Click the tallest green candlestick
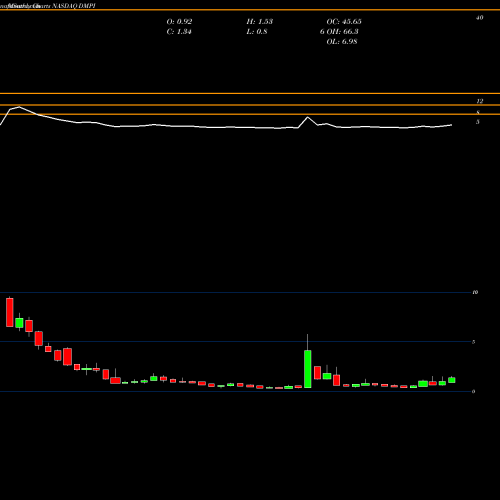500x500 pixels. tap(308, 369)
